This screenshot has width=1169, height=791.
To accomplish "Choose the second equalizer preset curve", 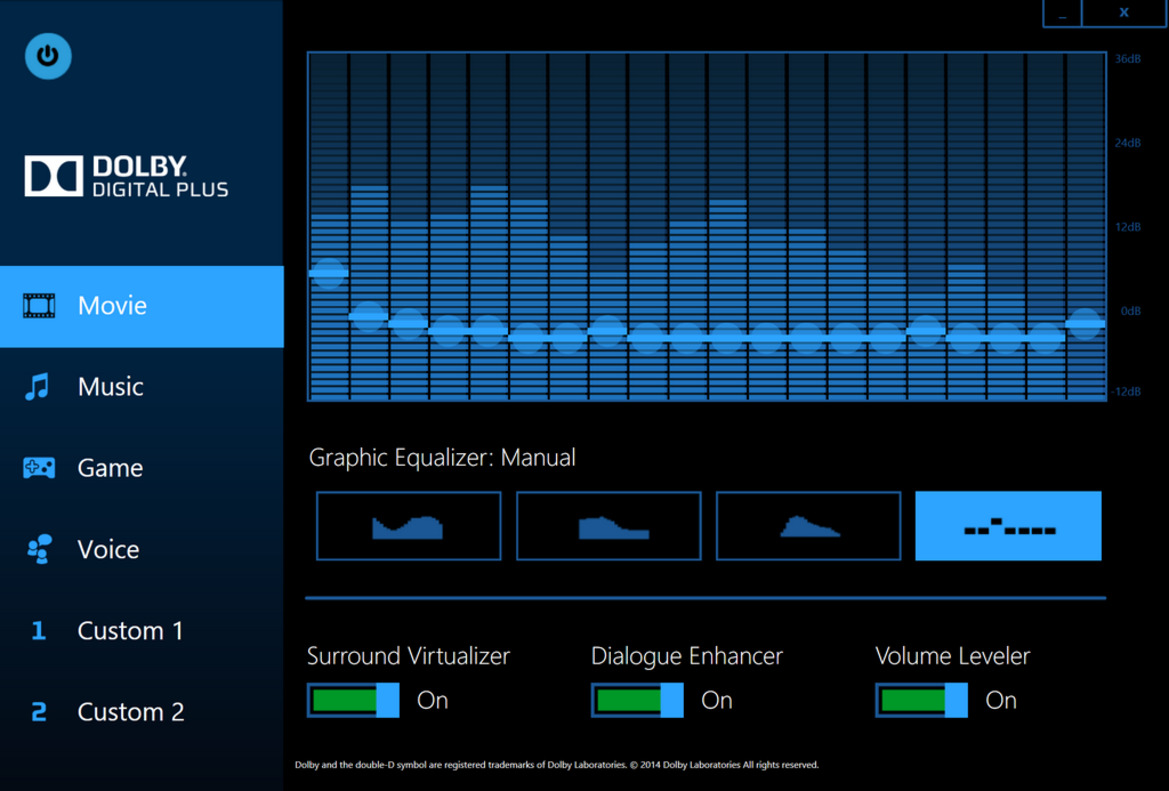I will coord(608,526).
